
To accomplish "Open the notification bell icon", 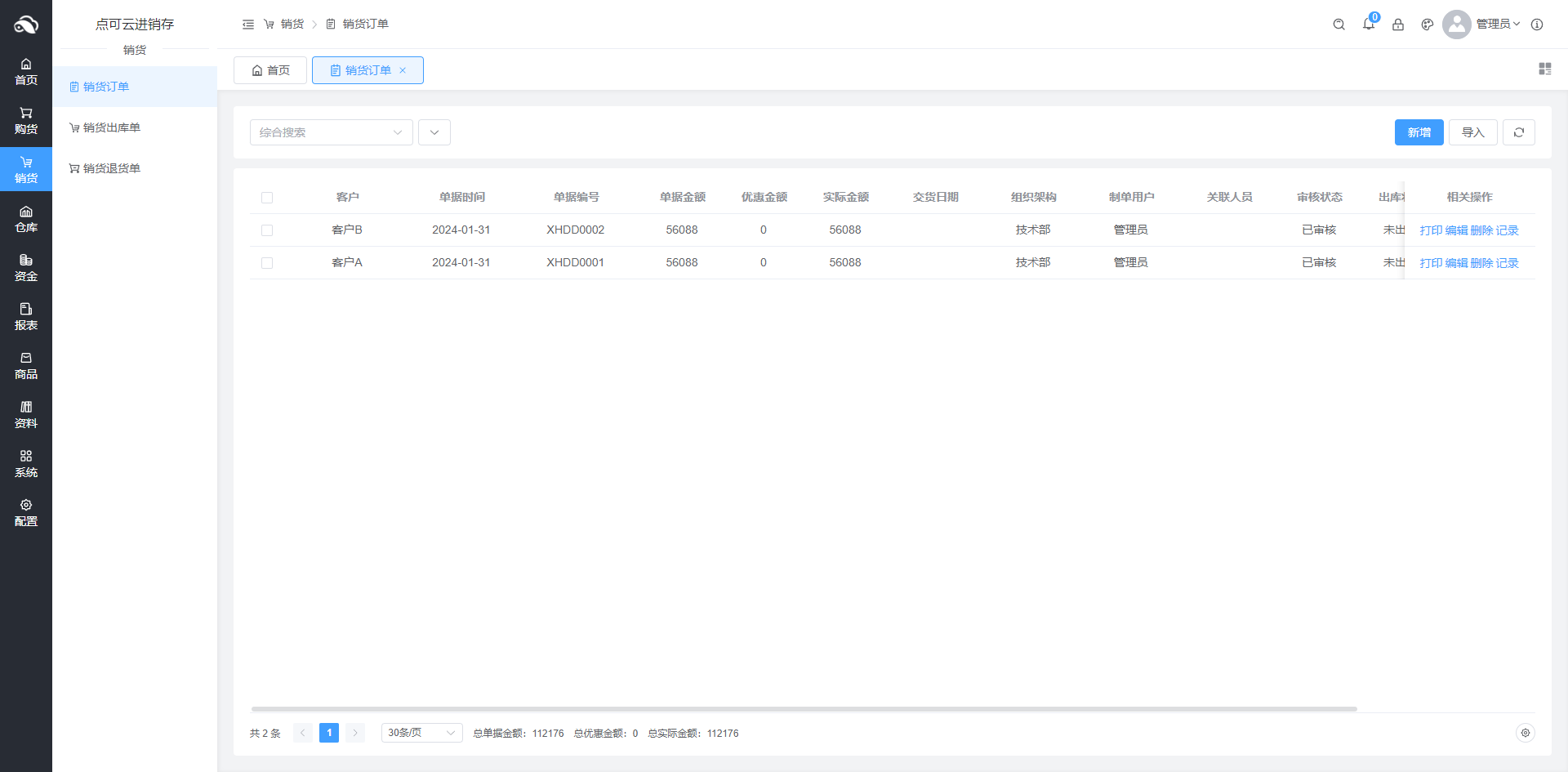I will coord(1368,25).
